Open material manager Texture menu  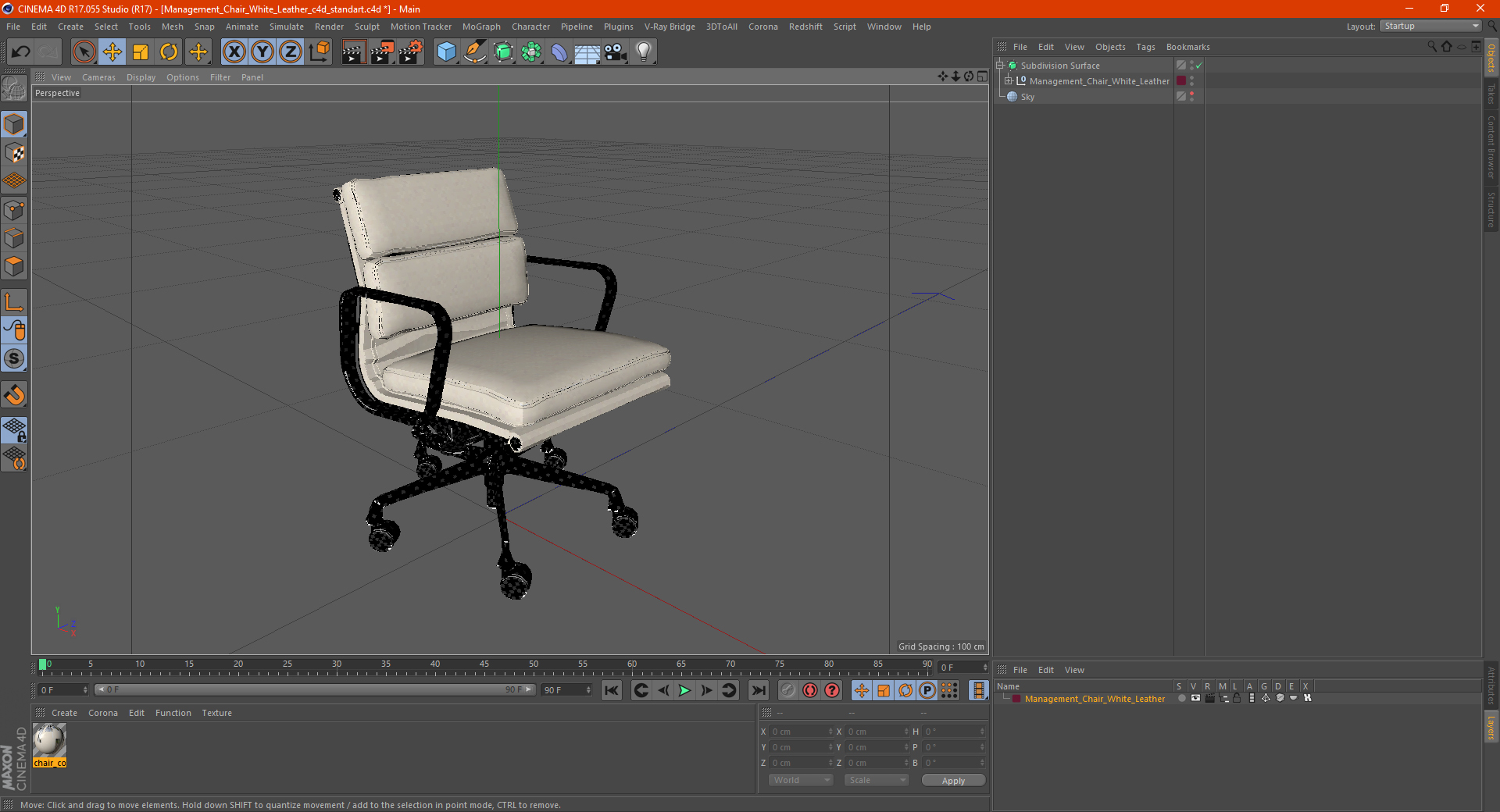point(216,713)
